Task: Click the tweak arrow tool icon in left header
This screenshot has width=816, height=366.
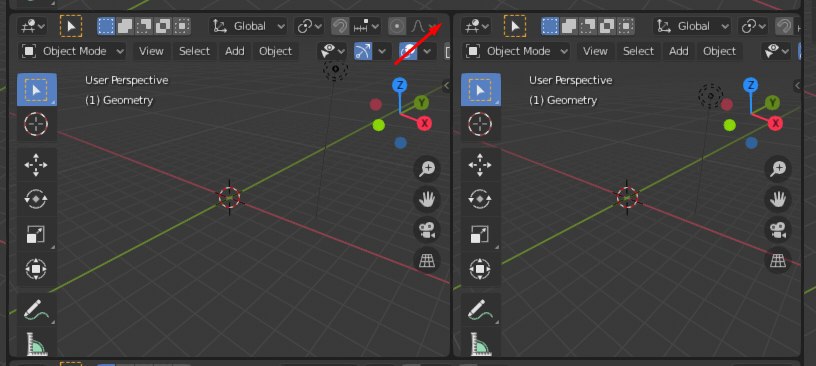Action: coord(71,26)
